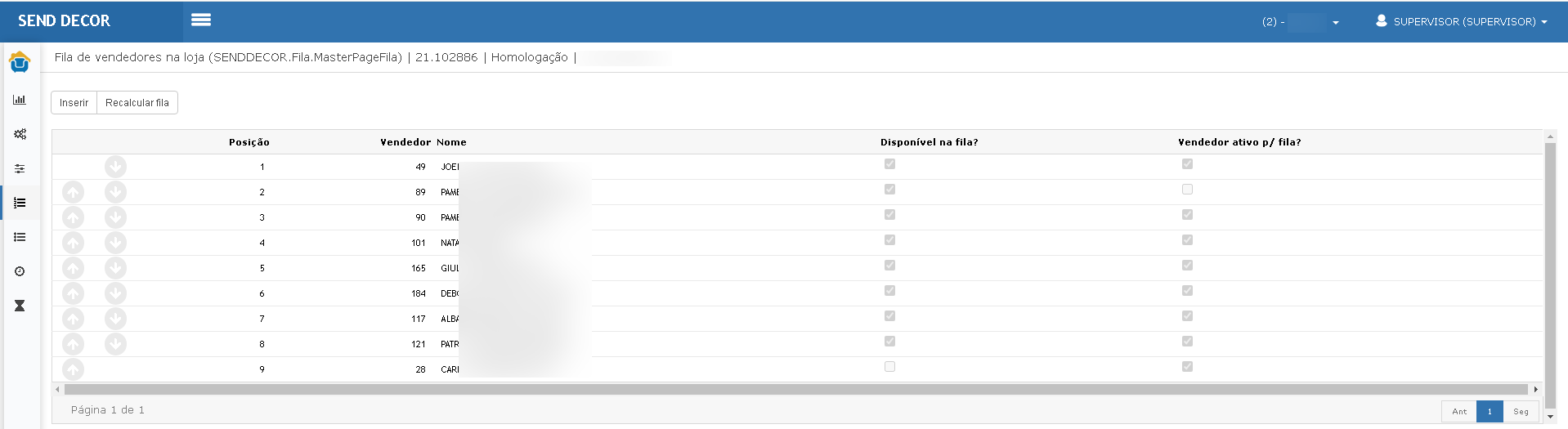Open the clock history sidebar icon
1568x429 pixels.
pos(20,271)
